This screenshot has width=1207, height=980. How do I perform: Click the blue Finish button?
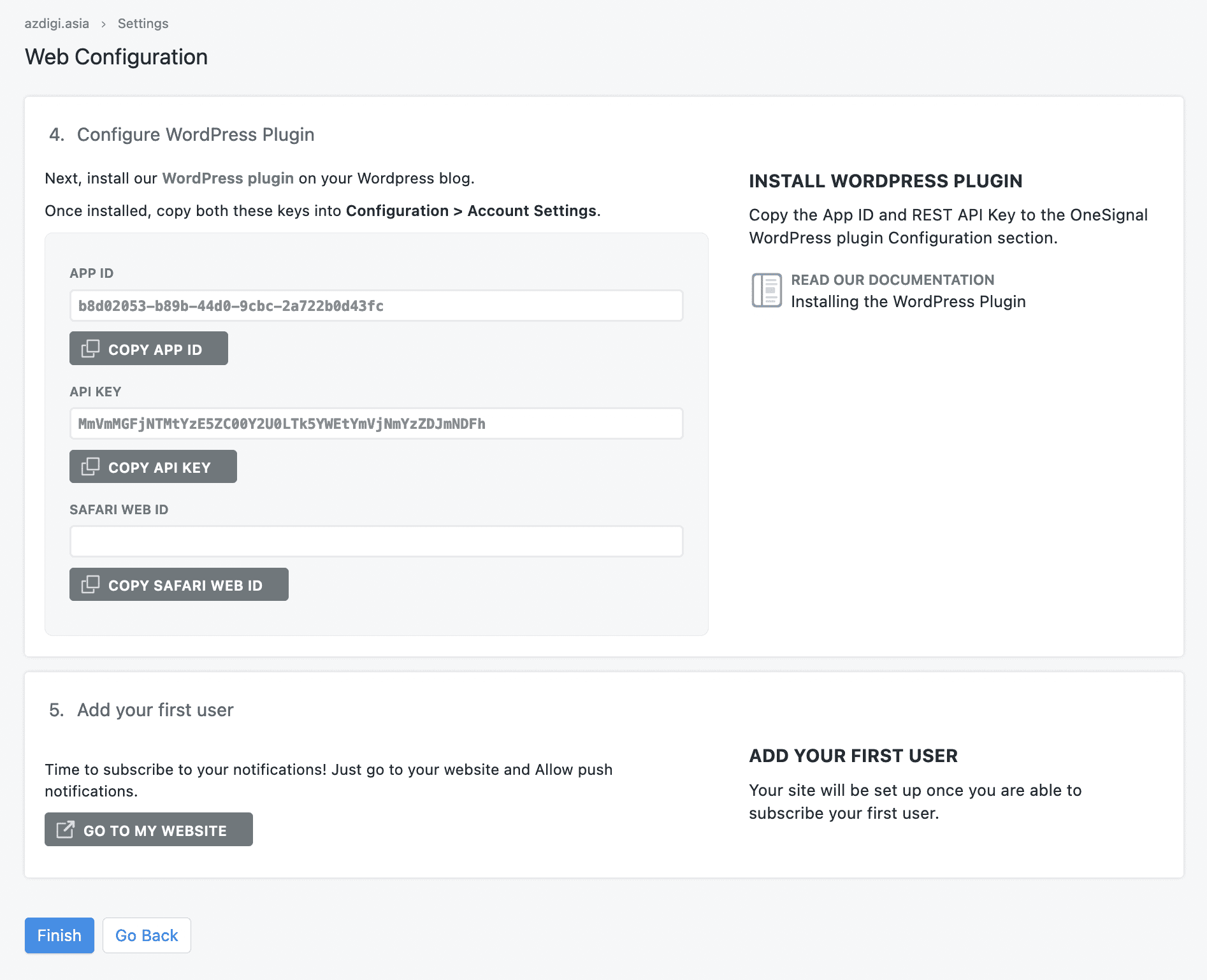[59, 935]
